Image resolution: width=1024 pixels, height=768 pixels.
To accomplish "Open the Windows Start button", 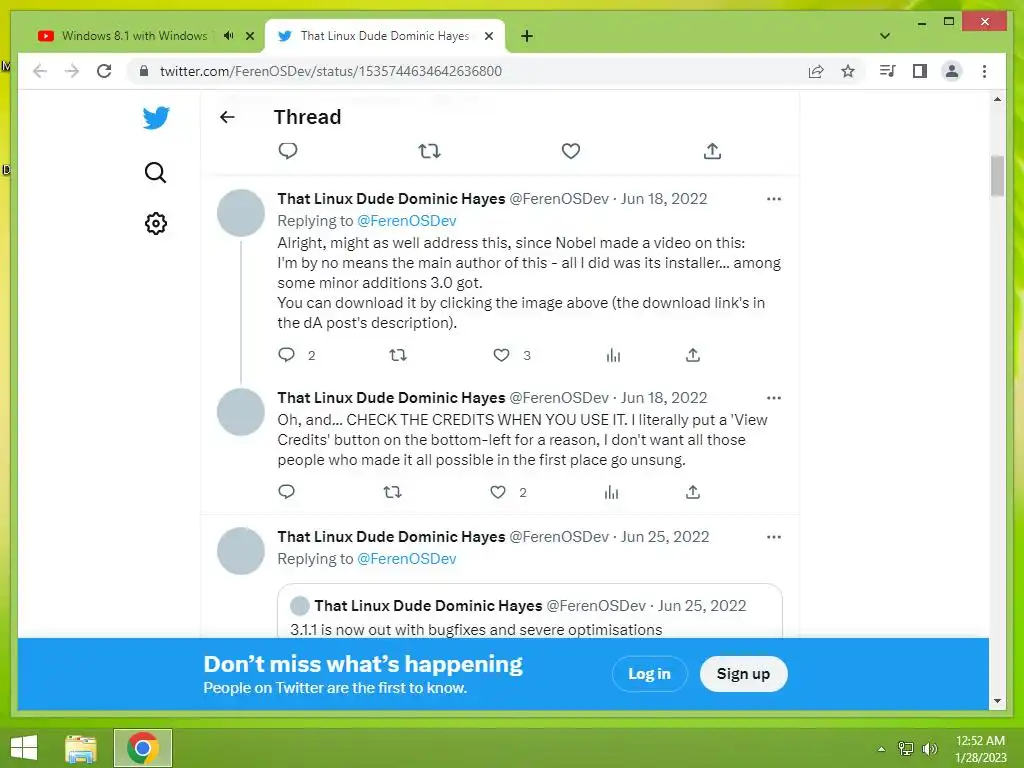I will click(24, 748).
